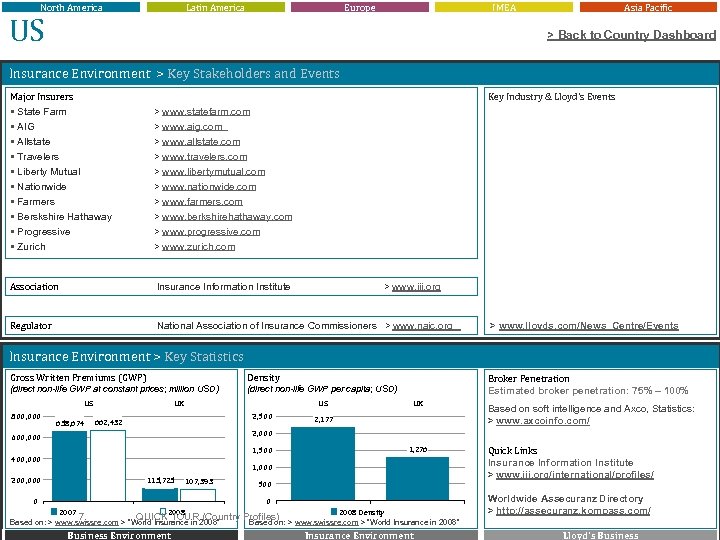Click the Berkshire Hathaway insurer name

click(65, 217)
